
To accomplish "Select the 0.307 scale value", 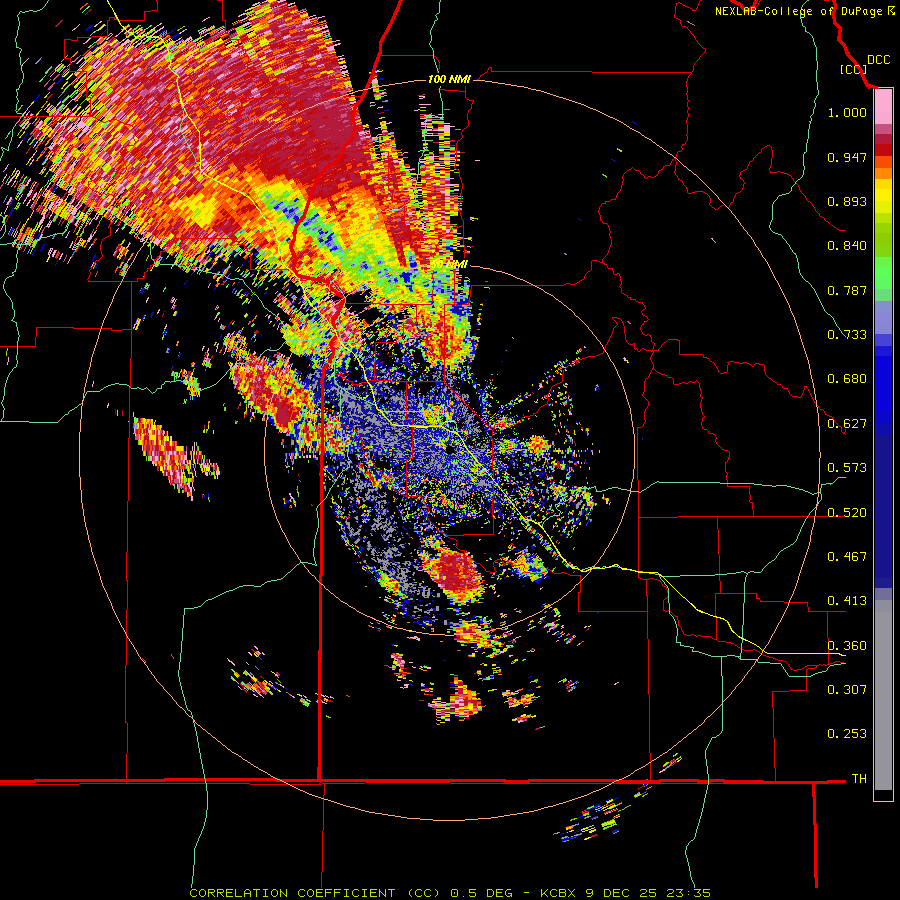I will pyautogui.click(x=847, y=689).
